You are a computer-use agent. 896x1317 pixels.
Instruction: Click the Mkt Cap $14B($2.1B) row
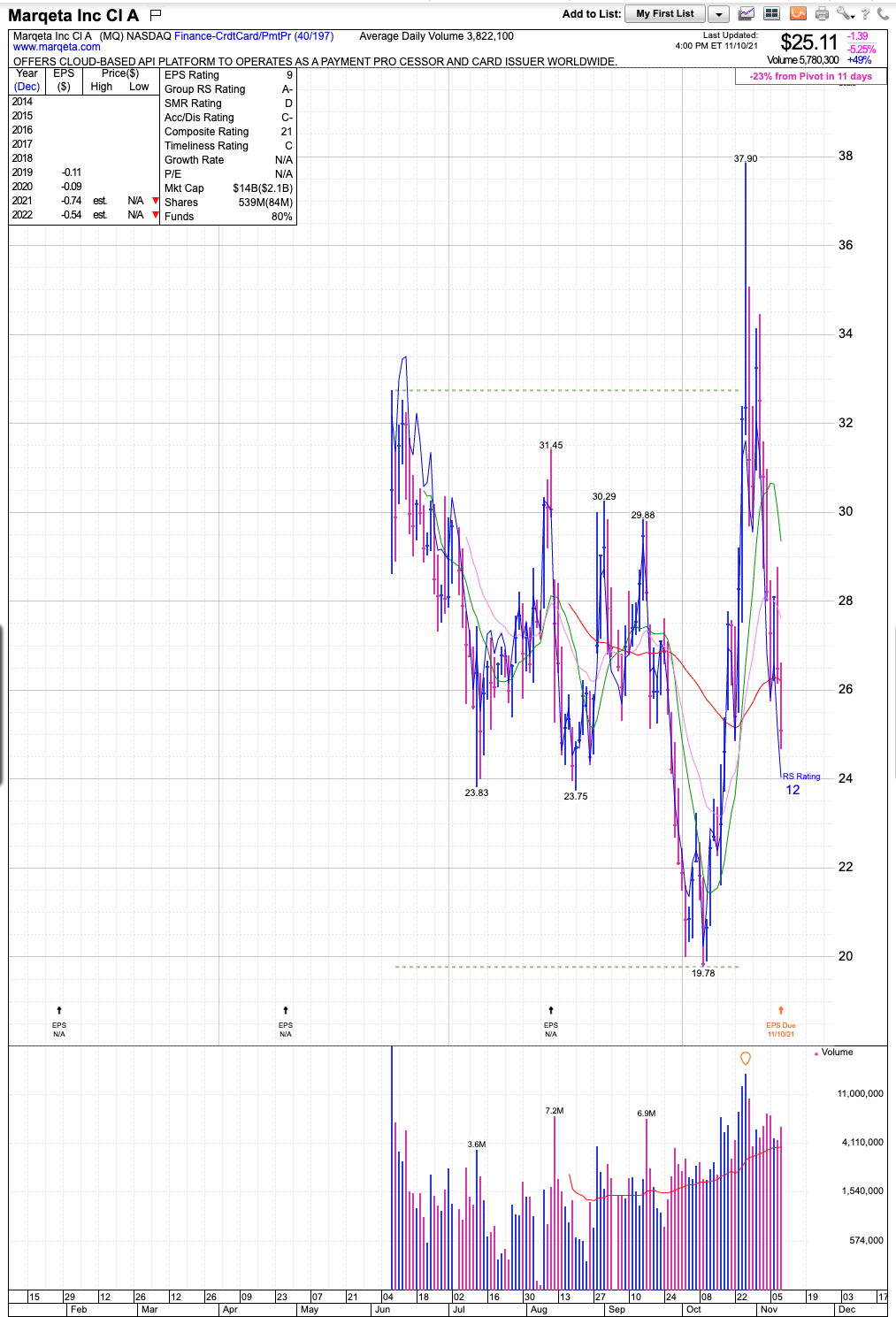228,188
